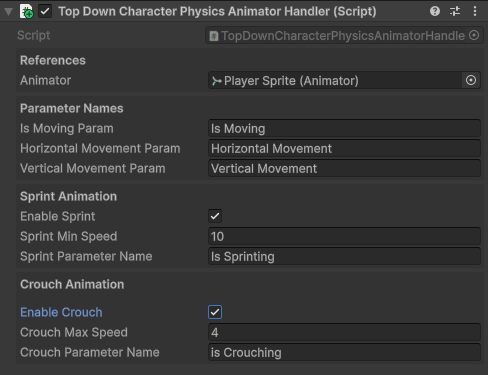Click the TopDownCharacterPhysicsAnimatorHandle script field
The height and width of the screenshot is (375, 488).
point(344,35)
